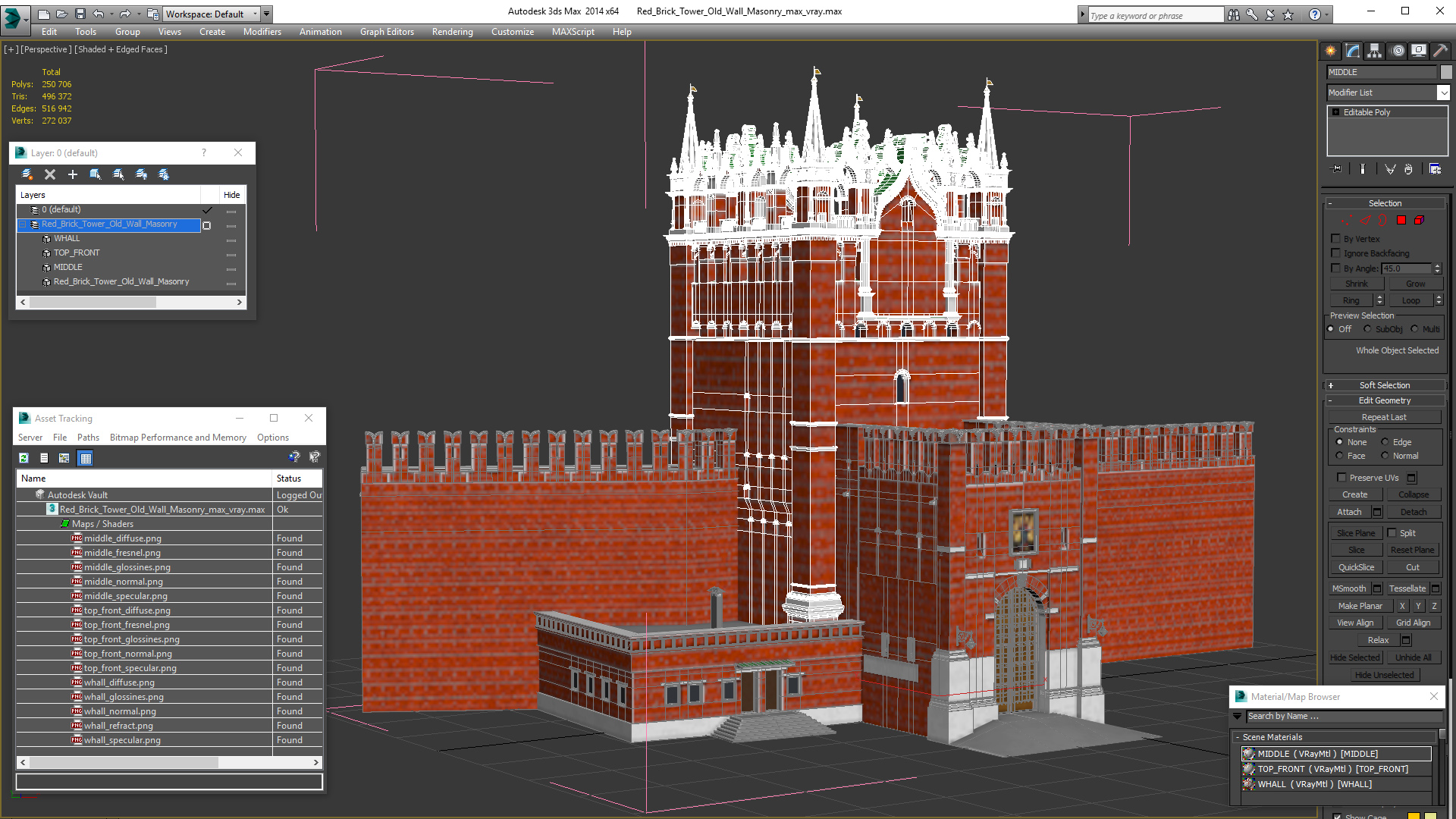
Task: Open the Hierarchy command panel tab
Action: (1375, 51)
